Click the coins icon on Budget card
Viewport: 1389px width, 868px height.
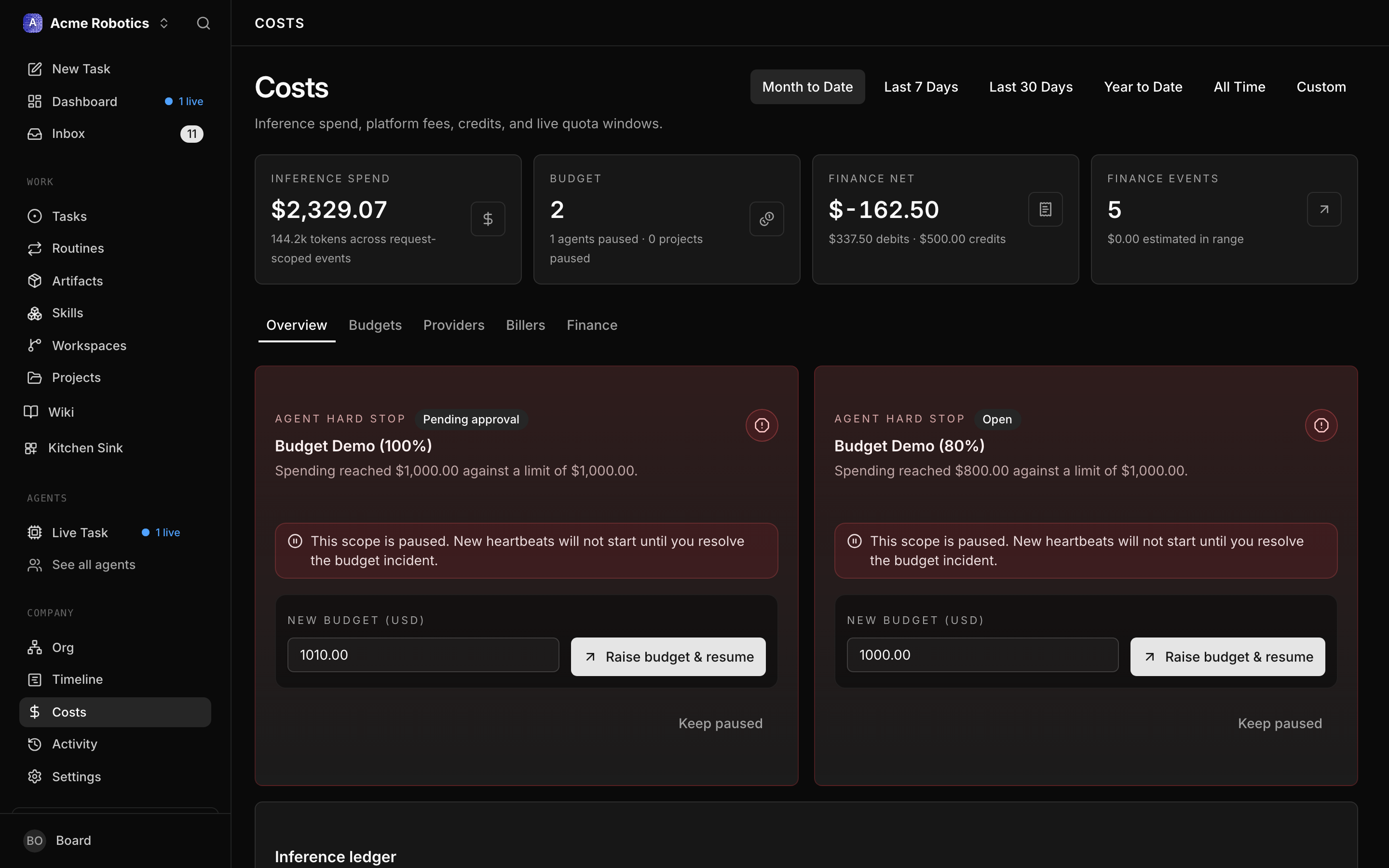(767, 219)
